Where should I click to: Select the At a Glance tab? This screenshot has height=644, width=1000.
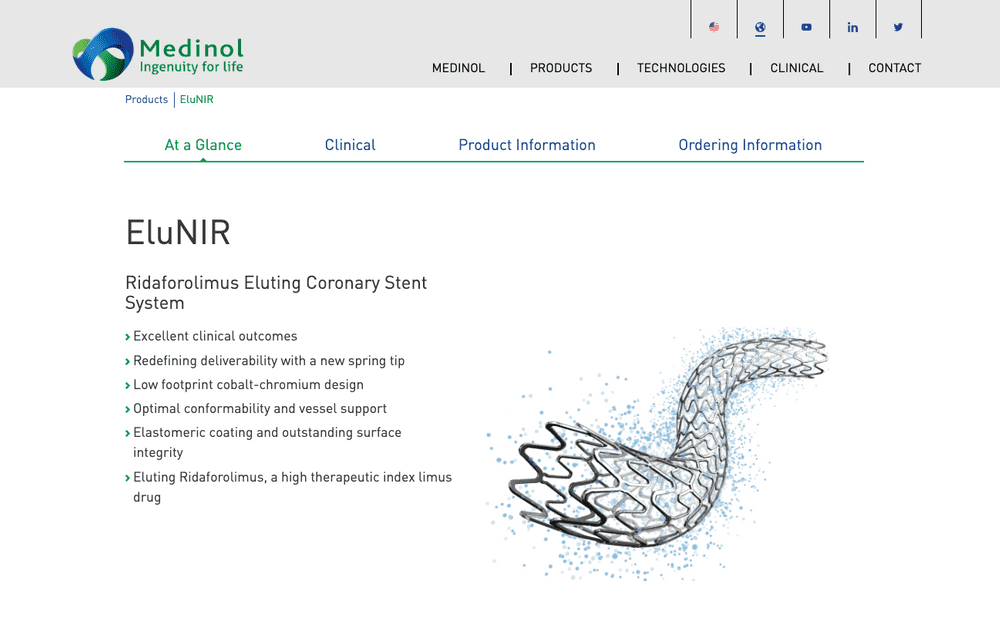203,145
